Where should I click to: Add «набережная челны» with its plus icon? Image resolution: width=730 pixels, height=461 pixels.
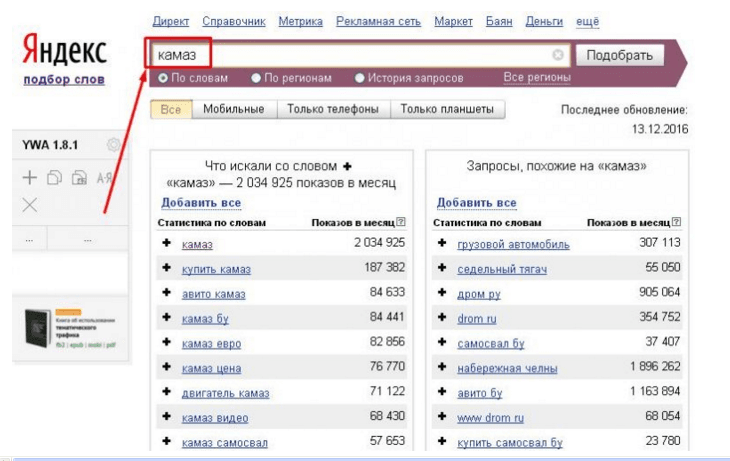click(x=442, y=366)
